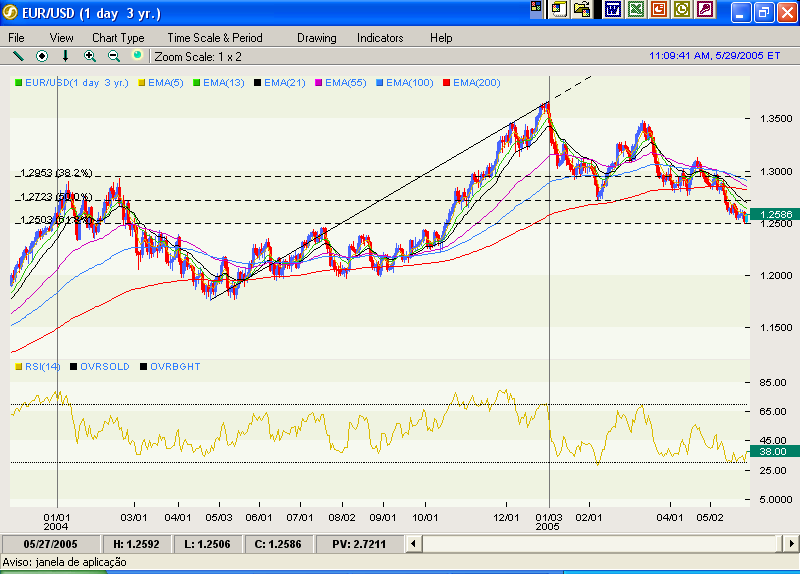Screen dimensions: 800x574
Task: Click the red EMA(200) color square
Action: click(447, 82)
